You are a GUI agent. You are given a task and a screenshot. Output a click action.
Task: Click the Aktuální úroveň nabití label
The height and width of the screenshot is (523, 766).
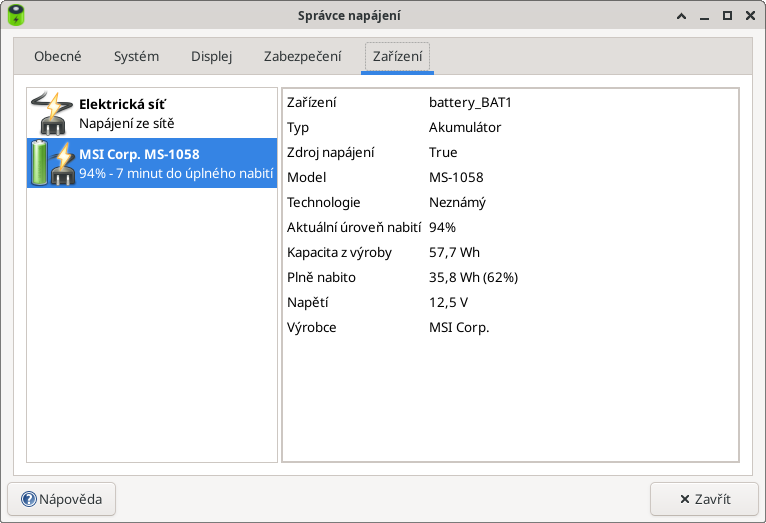pyautogui.click(x=354, y=228)
